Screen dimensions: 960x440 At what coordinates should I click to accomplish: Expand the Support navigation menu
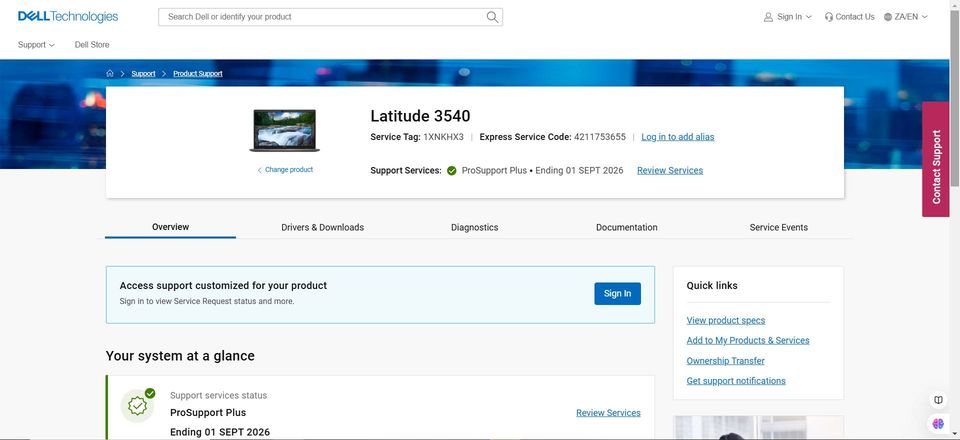(36, 45)
